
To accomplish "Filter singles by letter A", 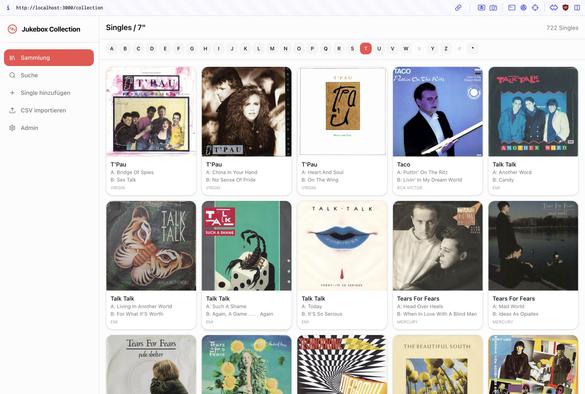I will point(112,49).
